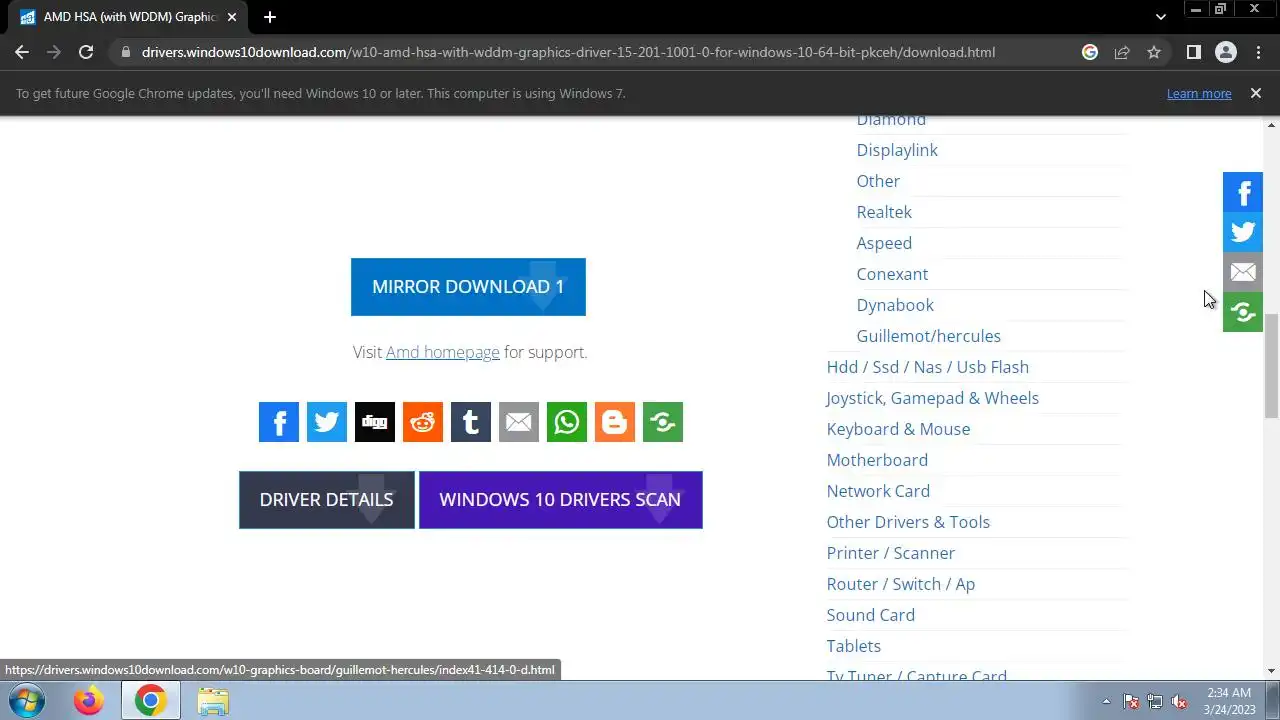Screen dimensions: 1280x720
Task: Launch Firefox from taskbar
Action: tap(88, 701)
